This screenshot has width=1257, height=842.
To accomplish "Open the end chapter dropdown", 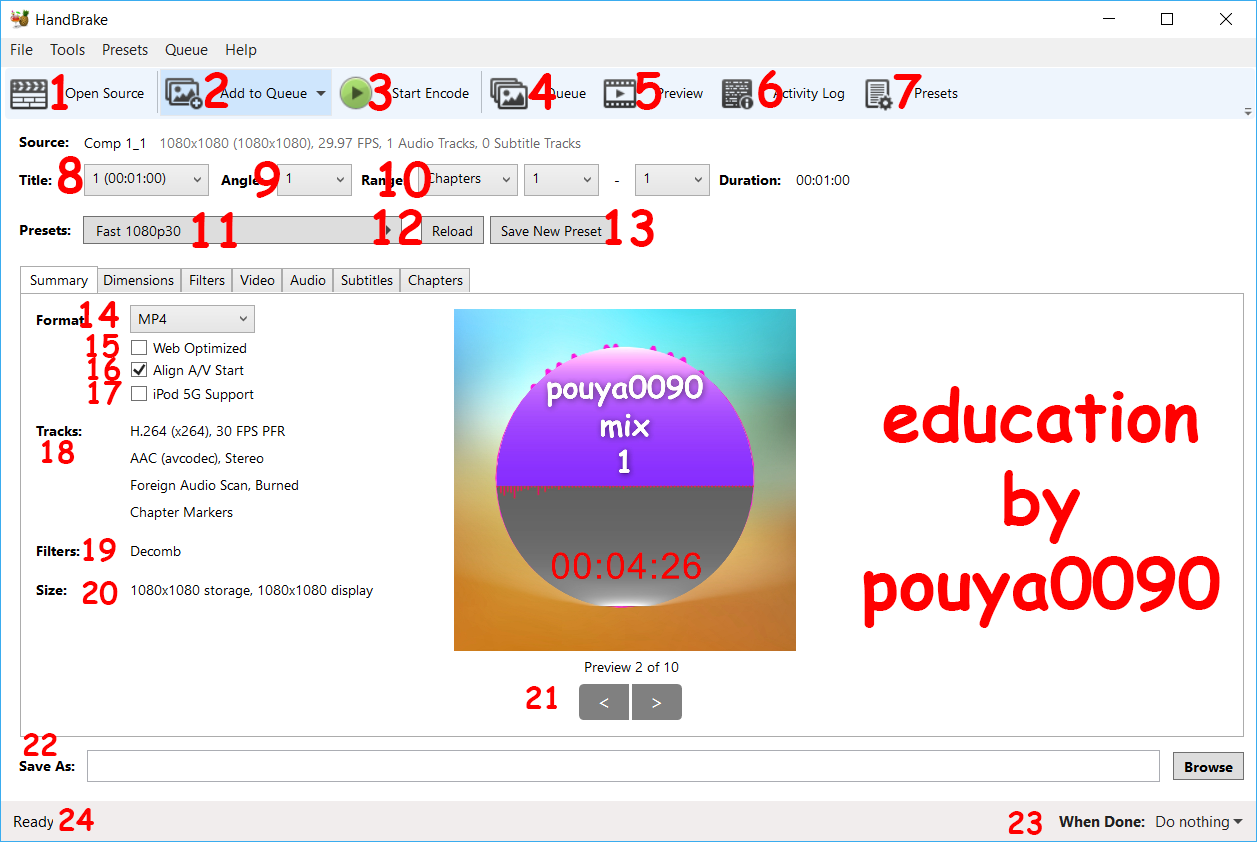I will [x=672, y=180].
